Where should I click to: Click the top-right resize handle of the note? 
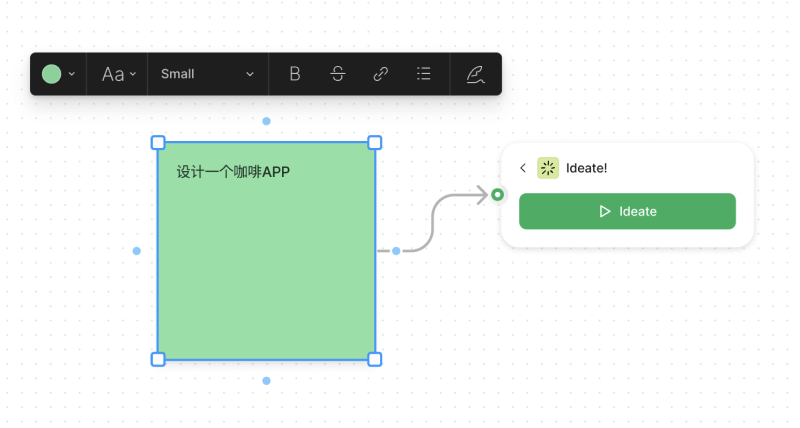click(x=375, y=143)
